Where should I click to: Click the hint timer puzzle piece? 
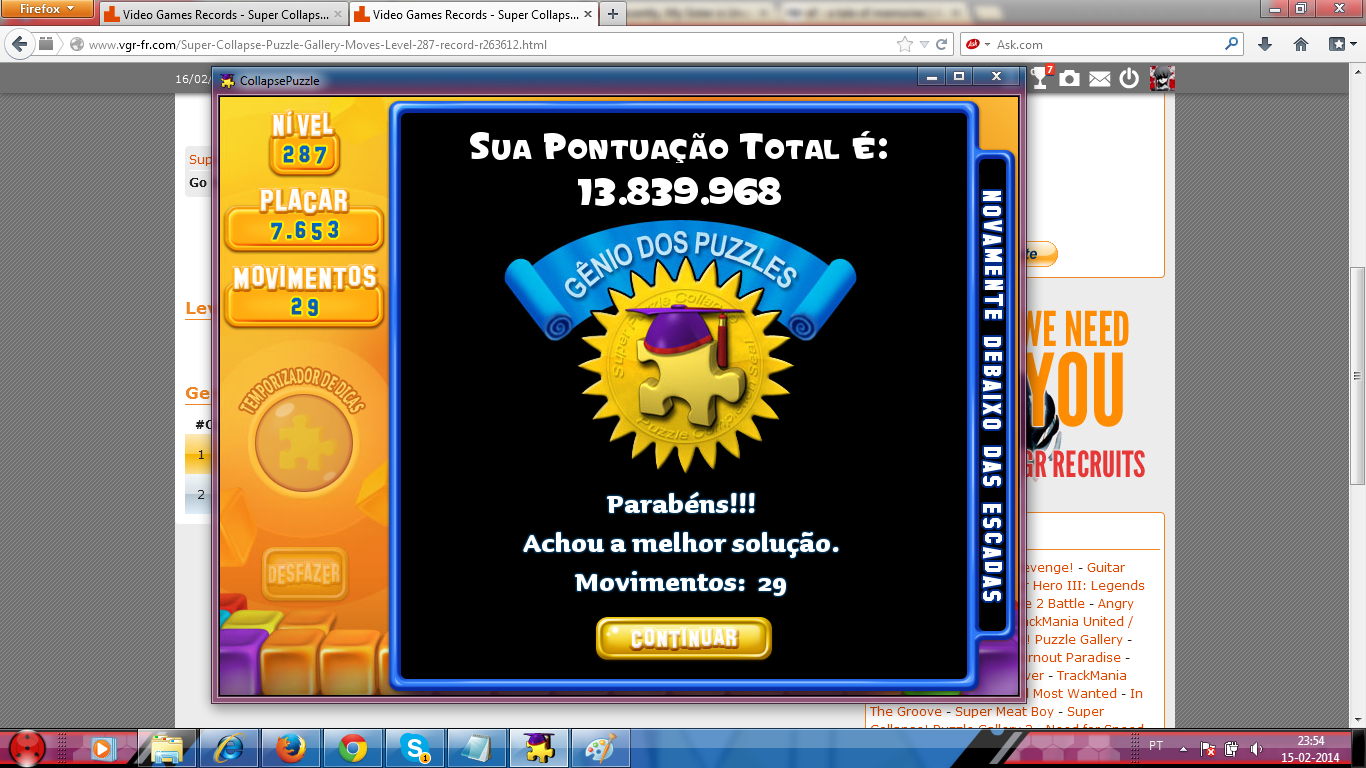pyautogui.click(x=303, y=441)
